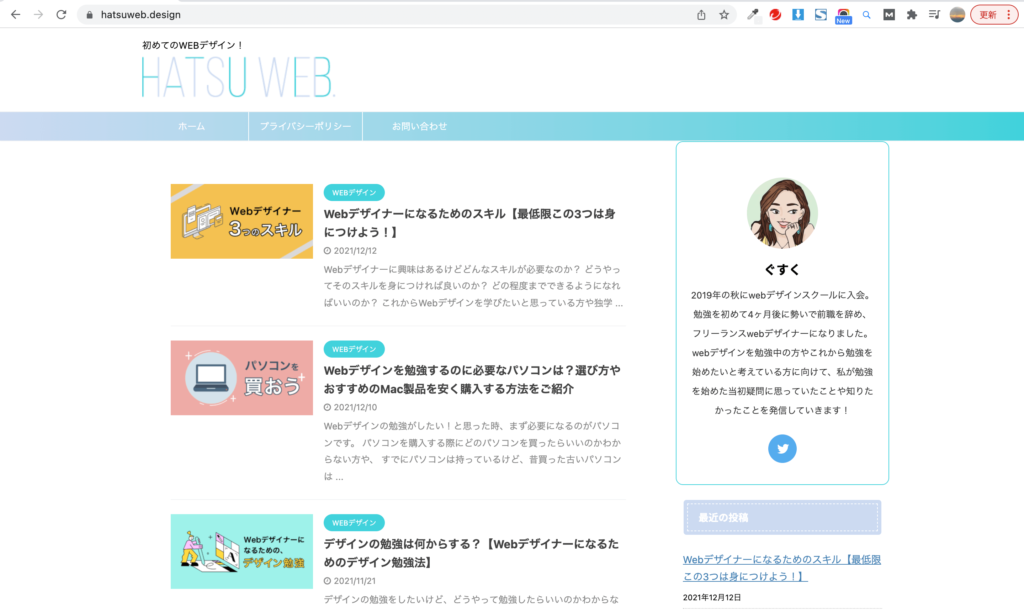Open the blue download arrow extension
This screenshot has height=612, width=1024.
[x=798, y=14]
